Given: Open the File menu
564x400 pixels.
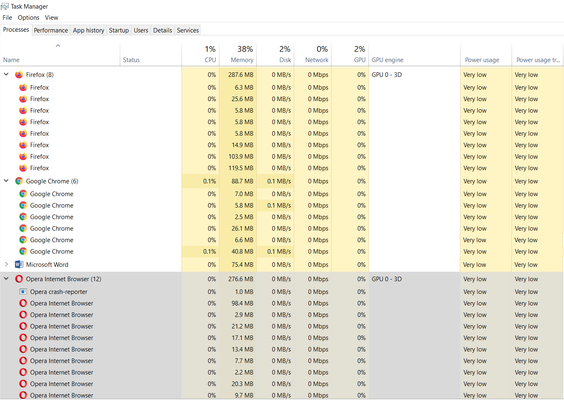Looking at the screenshot, I should [7, 18].
